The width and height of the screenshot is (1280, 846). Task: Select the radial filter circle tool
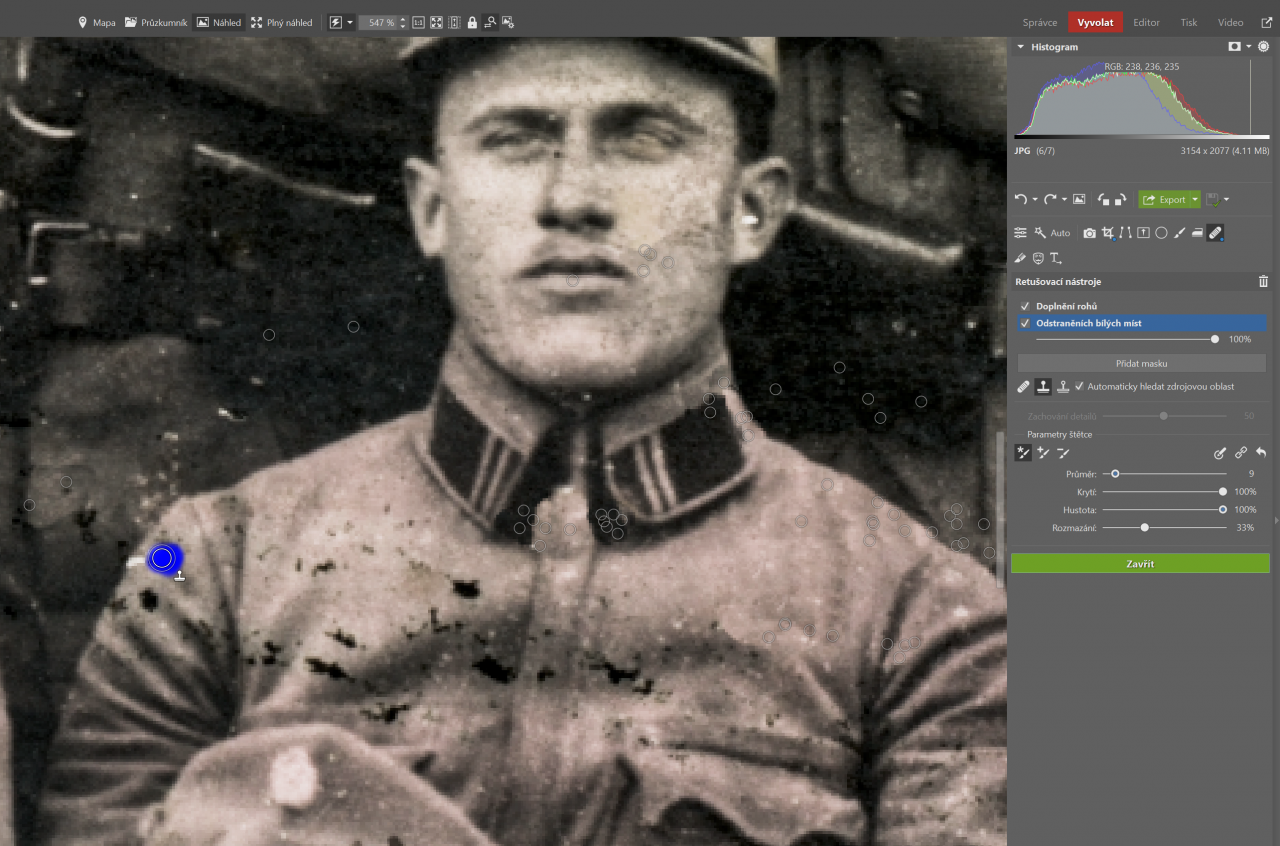[x=1161, y=233]
